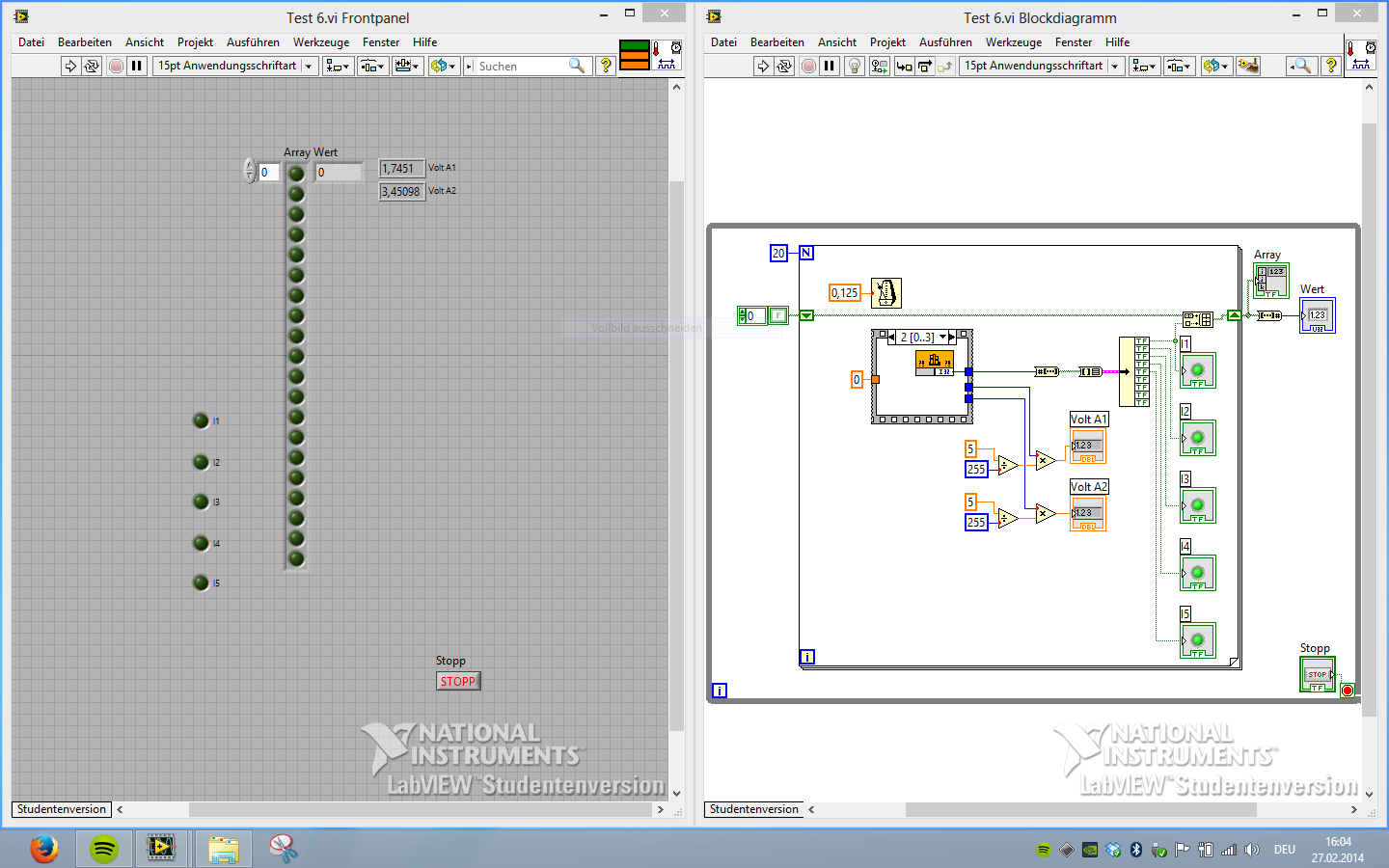This screenshot has height=868, width=1389.
Task: Open Reorder dropdown in Frontpanel toolbar
Action: pos(443,66)
